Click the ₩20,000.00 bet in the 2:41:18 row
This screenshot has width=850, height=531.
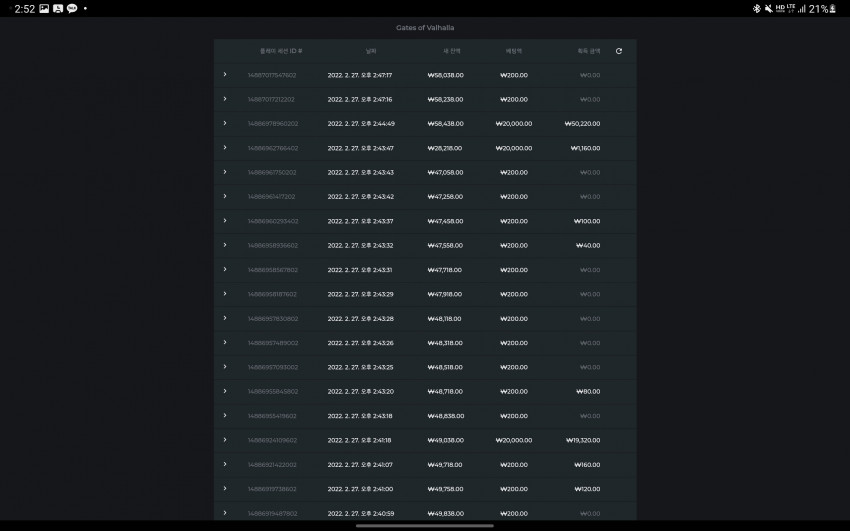[514, 441]
